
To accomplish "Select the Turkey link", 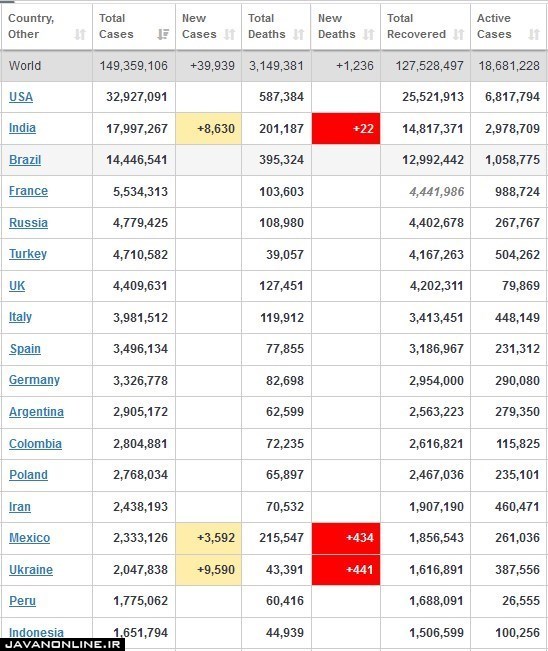I will (28, 254).
